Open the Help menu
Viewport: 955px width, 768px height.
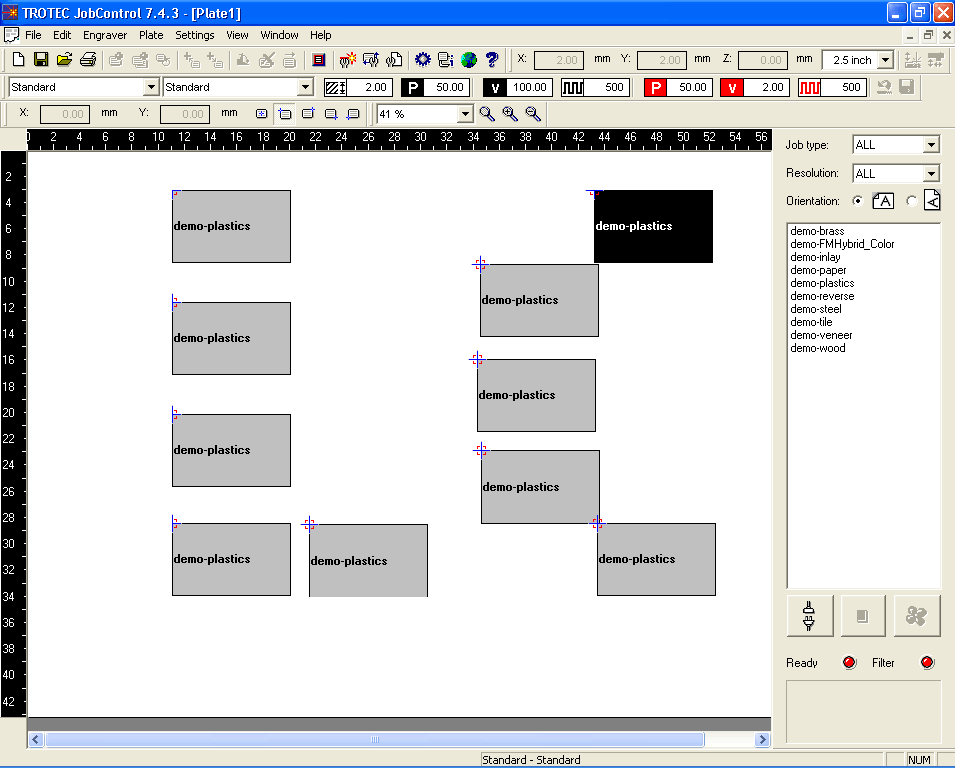point(320,35)
